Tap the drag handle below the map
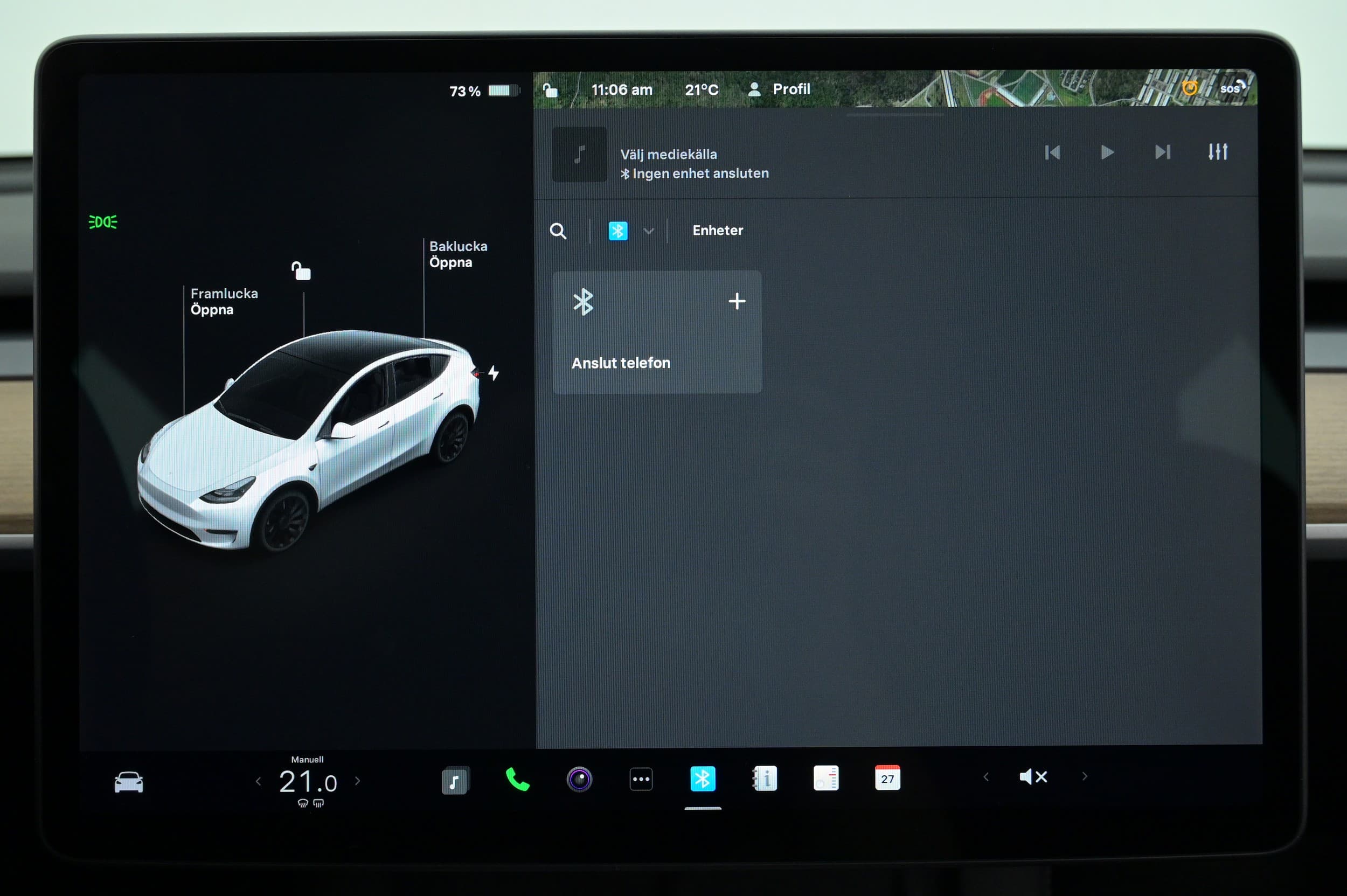The height and width of the screenshot is (896, 1347). coord(895,114)
